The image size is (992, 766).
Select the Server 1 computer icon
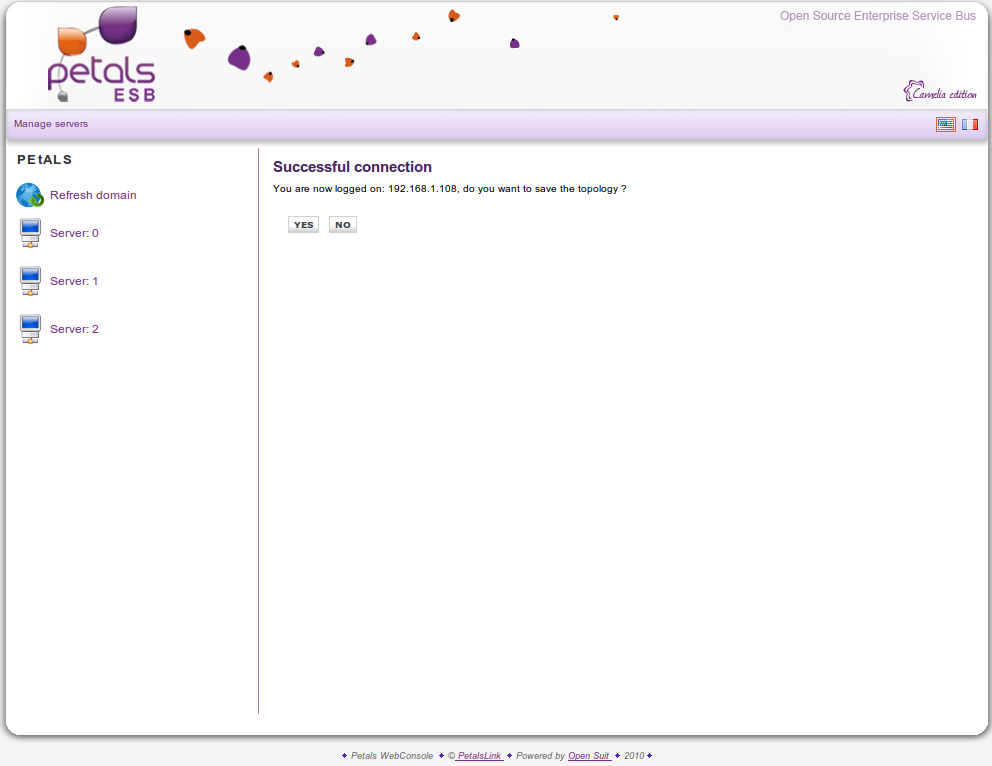click(x=30, y=281)
